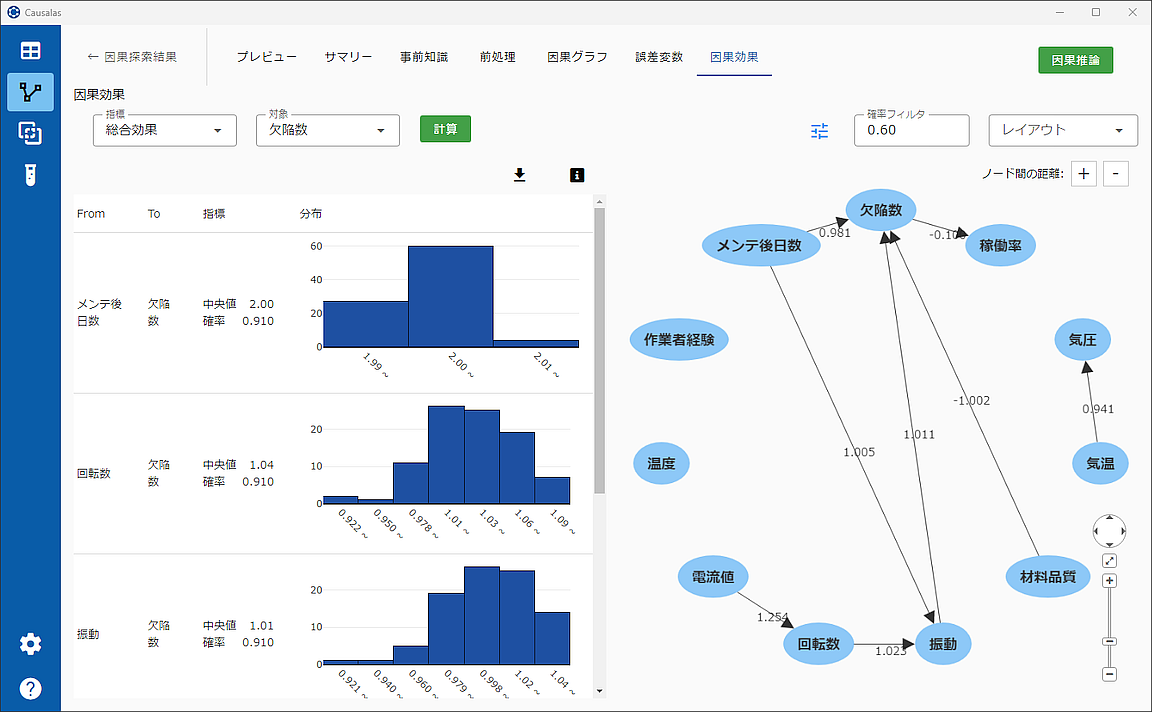Viewport: 1152px width, 712px height.
Task: Switch to the 因果グラフ tab
Action: click(577, 57)
